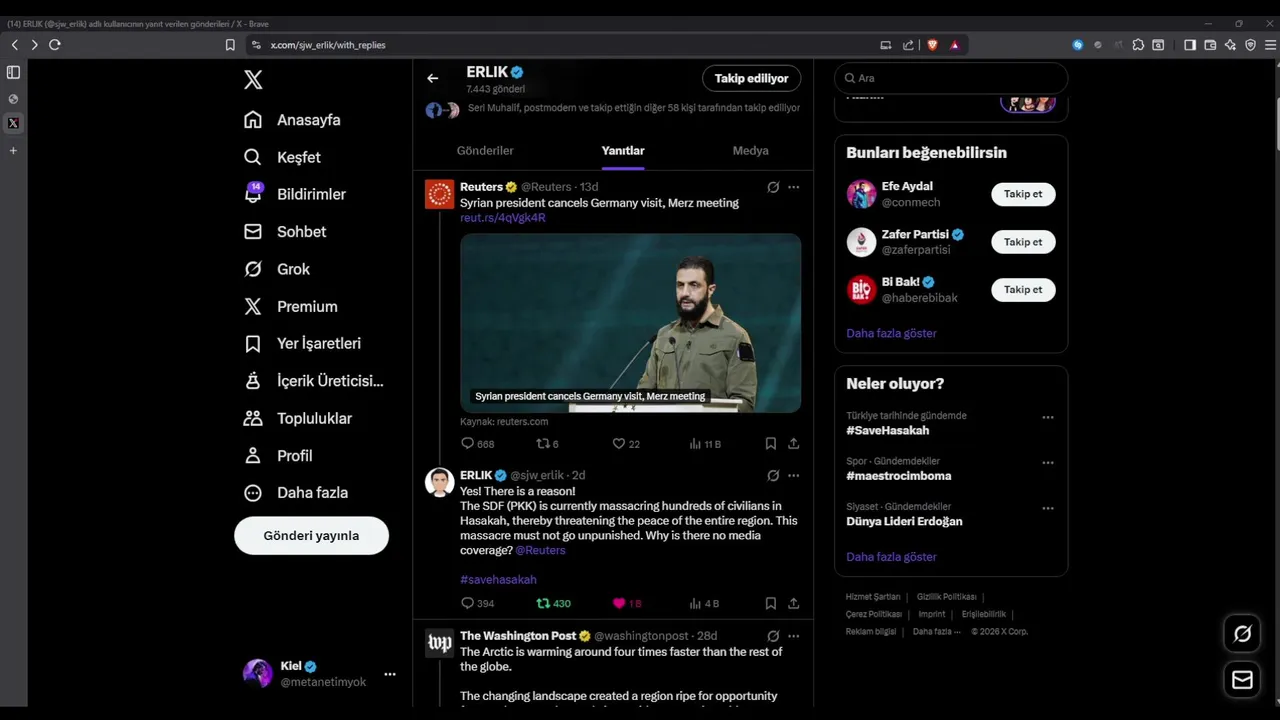This screenshot has height=720, width=1280.
Task: Open Premium in sidebar
Action: click(290, 306)
